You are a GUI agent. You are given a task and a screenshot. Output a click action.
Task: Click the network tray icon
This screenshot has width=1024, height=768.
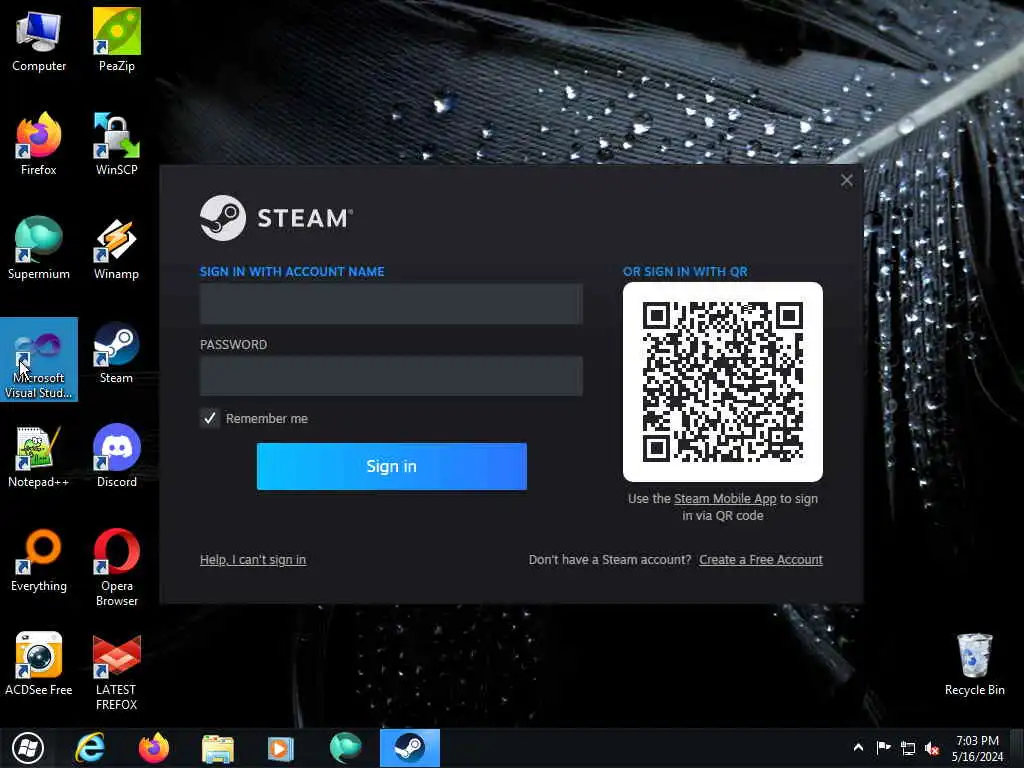tap(908, 748)
